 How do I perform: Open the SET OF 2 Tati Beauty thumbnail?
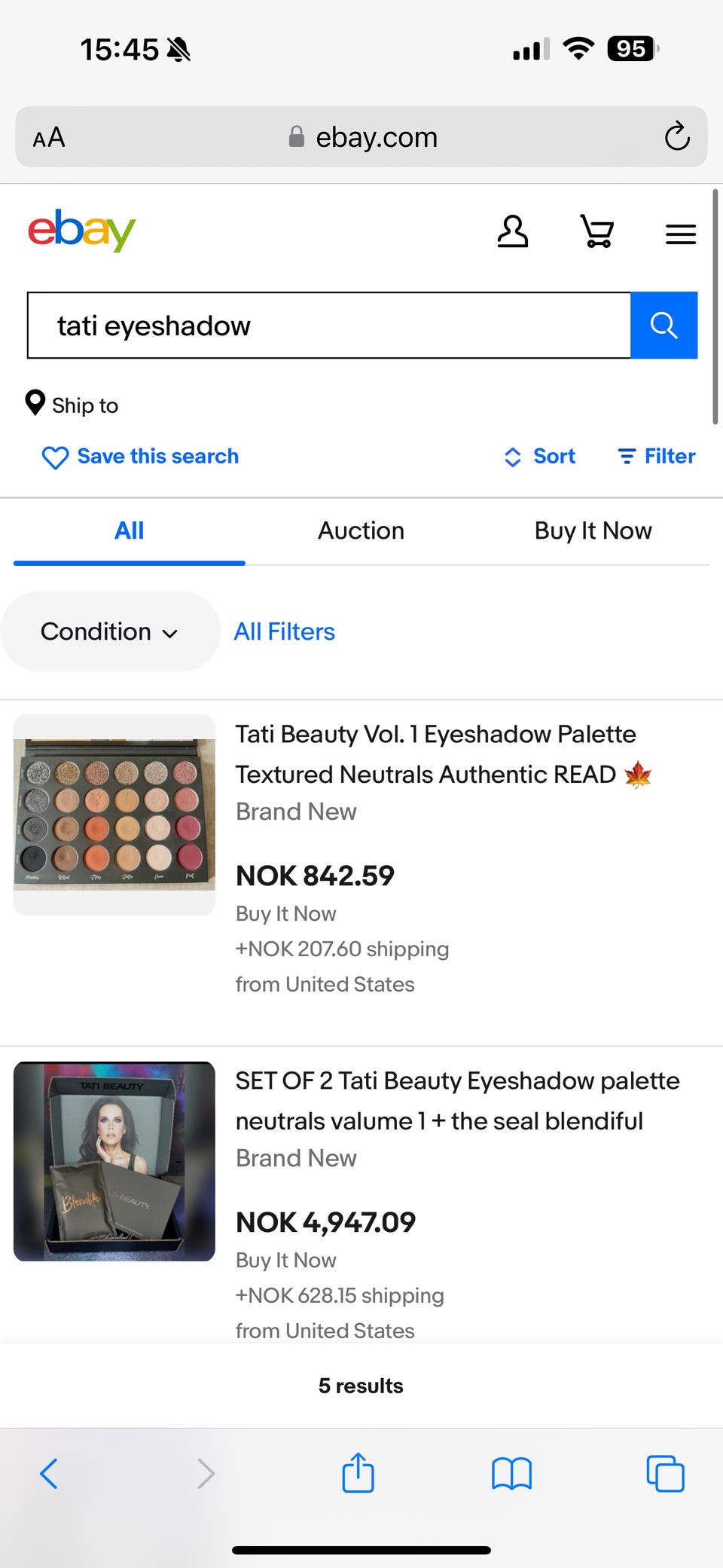click(x=114, y=1161)
